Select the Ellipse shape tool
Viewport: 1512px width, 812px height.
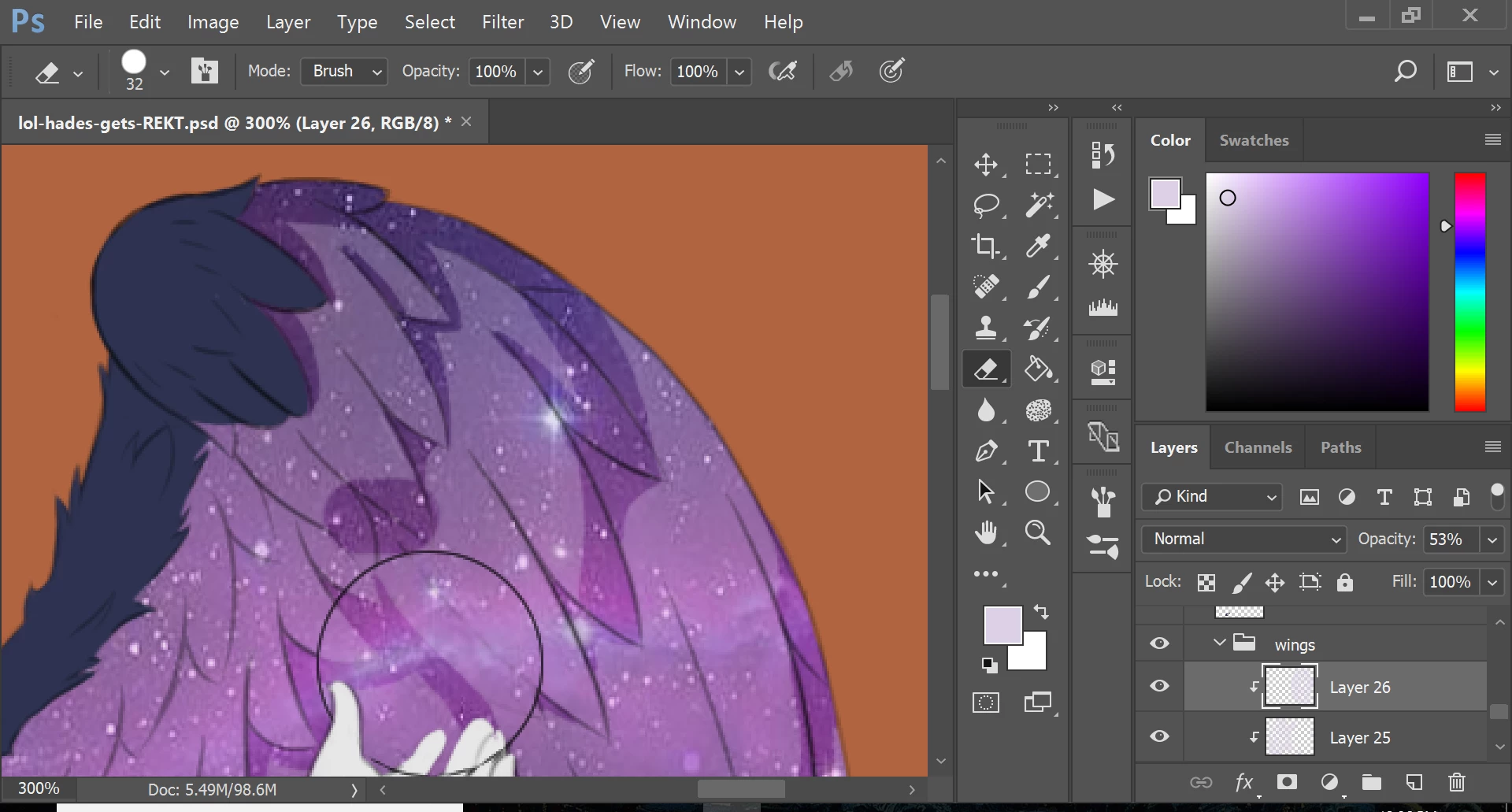pyautogui.click(x=1038, y=491)
